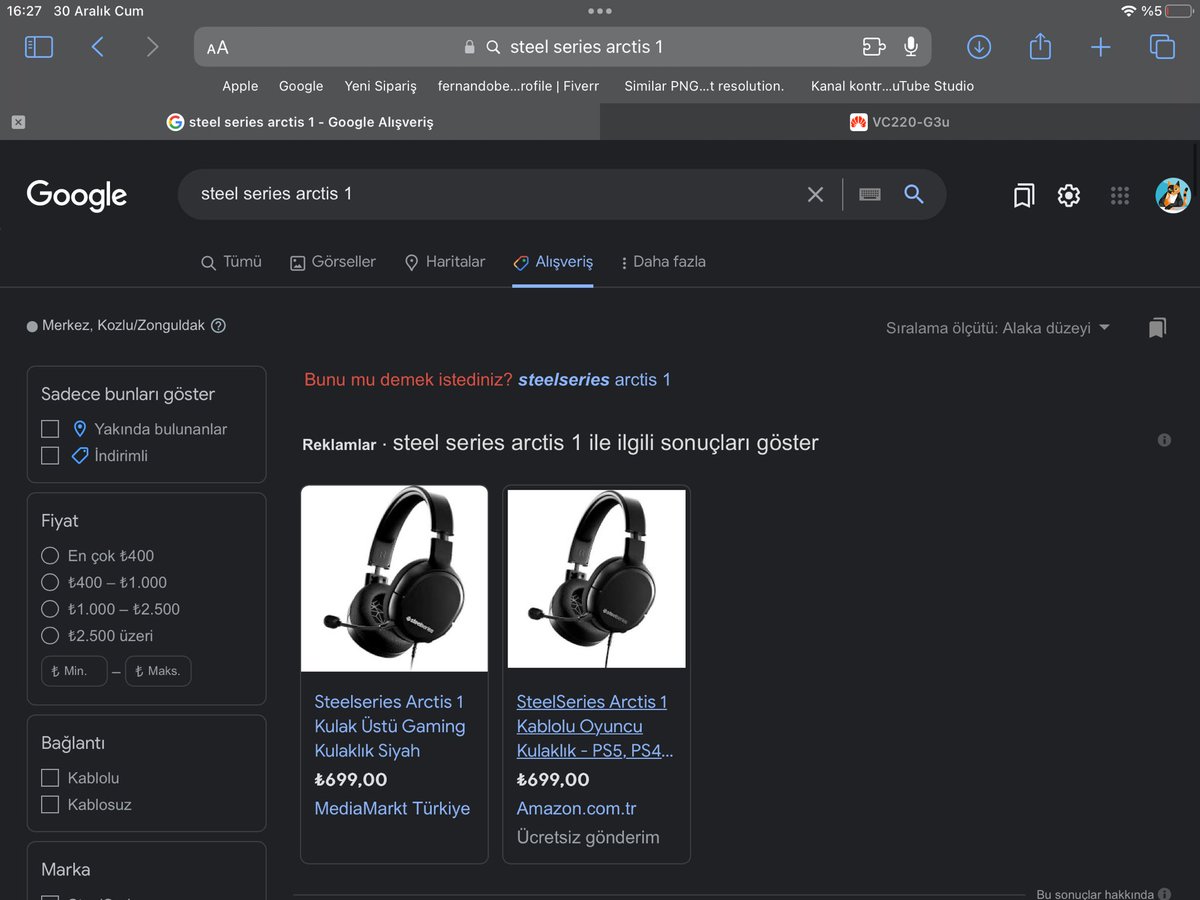
Task: Open the Fiverr profile bookmark
Action: click(x=518, y=86)
